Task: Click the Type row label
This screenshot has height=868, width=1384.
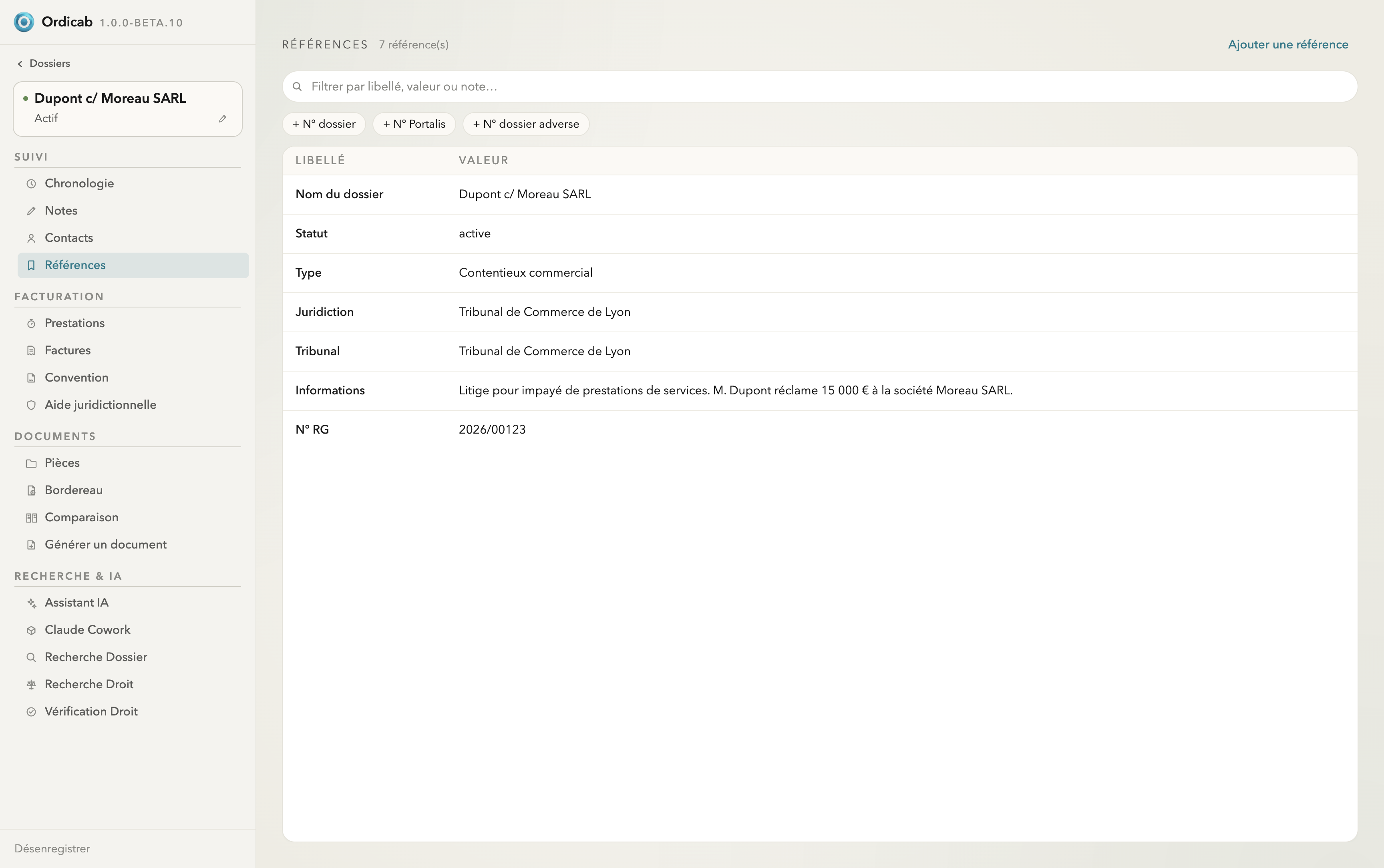Action: coord(308,273)
